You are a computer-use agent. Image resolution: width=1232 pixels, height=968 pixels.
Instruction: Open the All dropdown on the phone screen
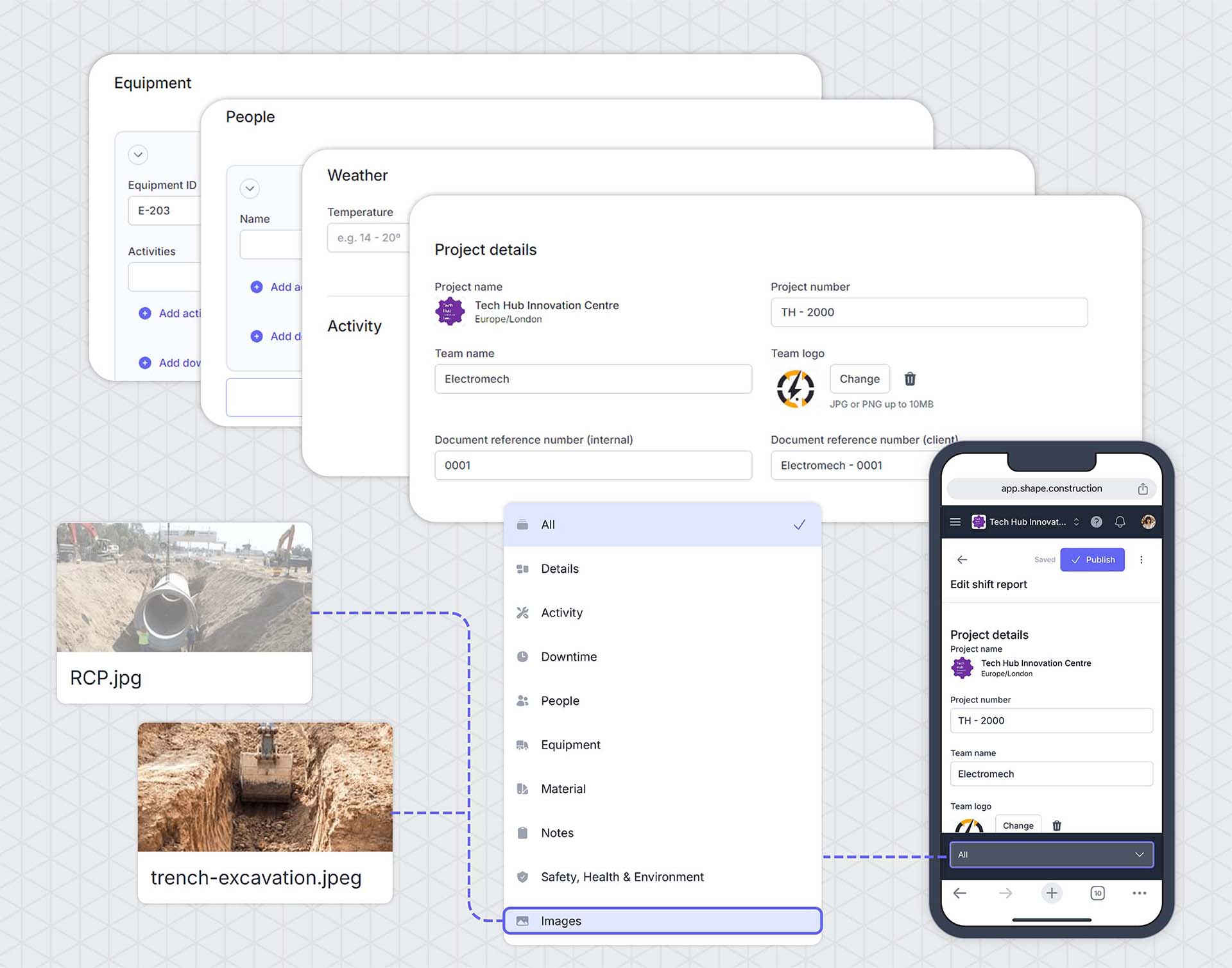click(x=1051, y=854)
